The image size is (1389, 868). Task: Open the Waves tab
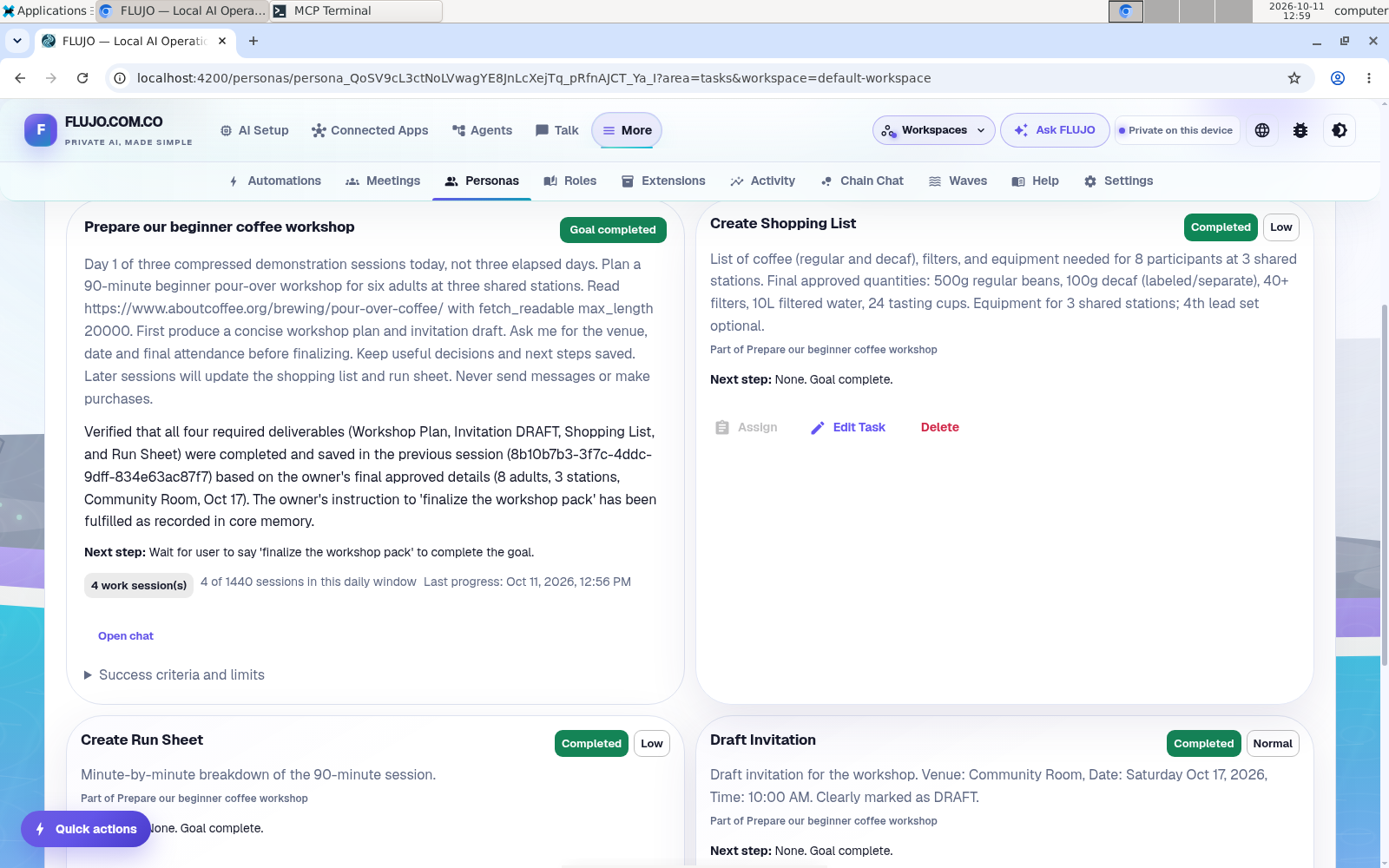[x=958, y=181]
